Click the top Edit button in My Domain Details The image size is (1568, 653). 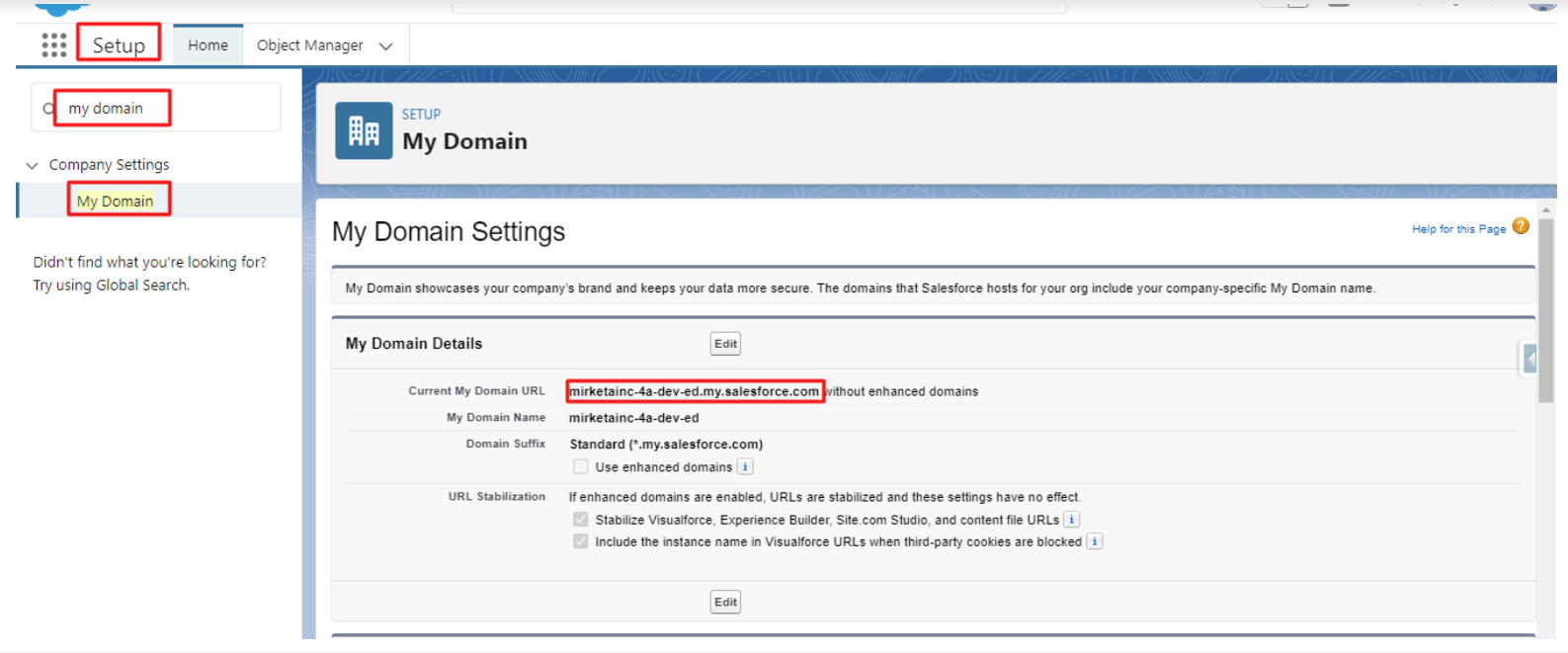[x=726, y=344]
